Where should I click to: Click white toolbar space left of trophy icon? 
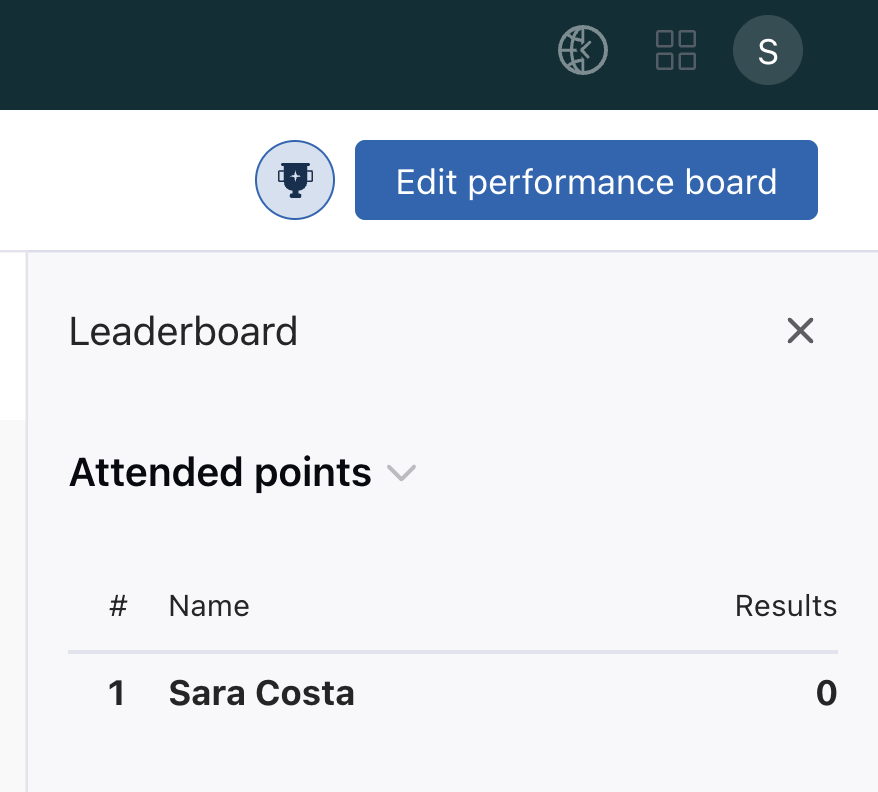pyautogui.click(x=120, y=180)
